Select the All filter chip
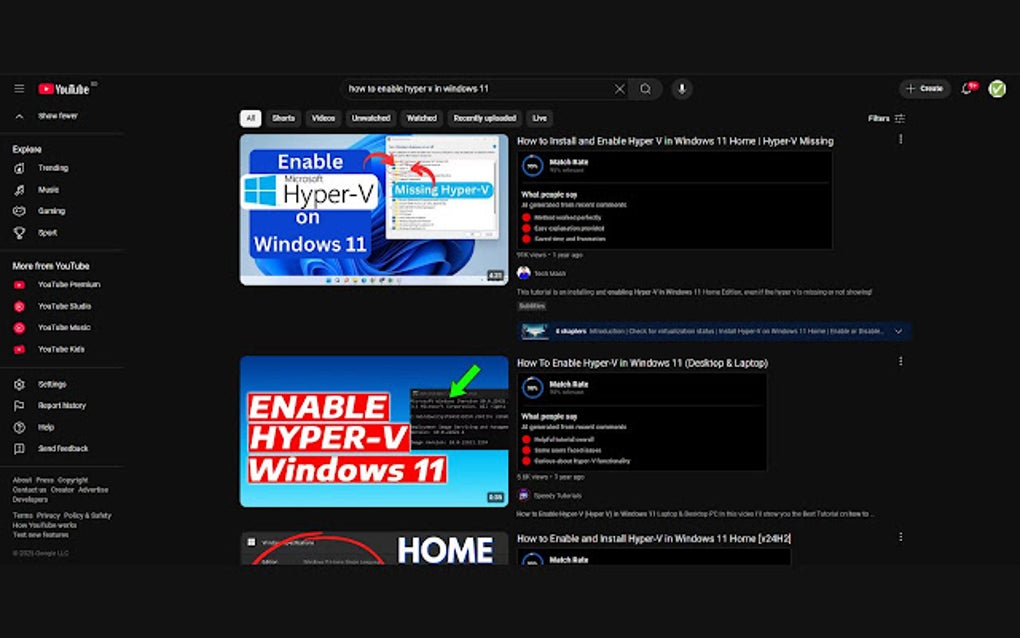Image resolution: width=1020 pixels, height=638 pixels. point(250,118)
